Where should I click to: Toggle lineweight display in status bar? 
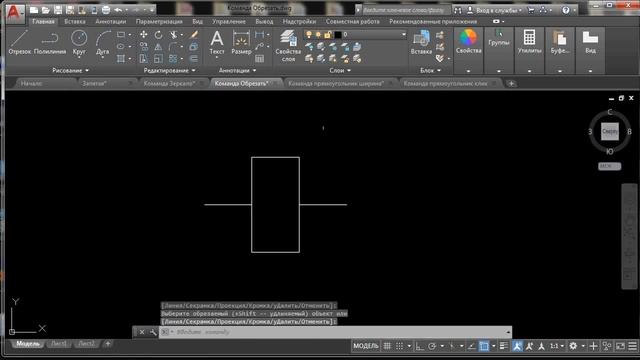pos(504,346)
